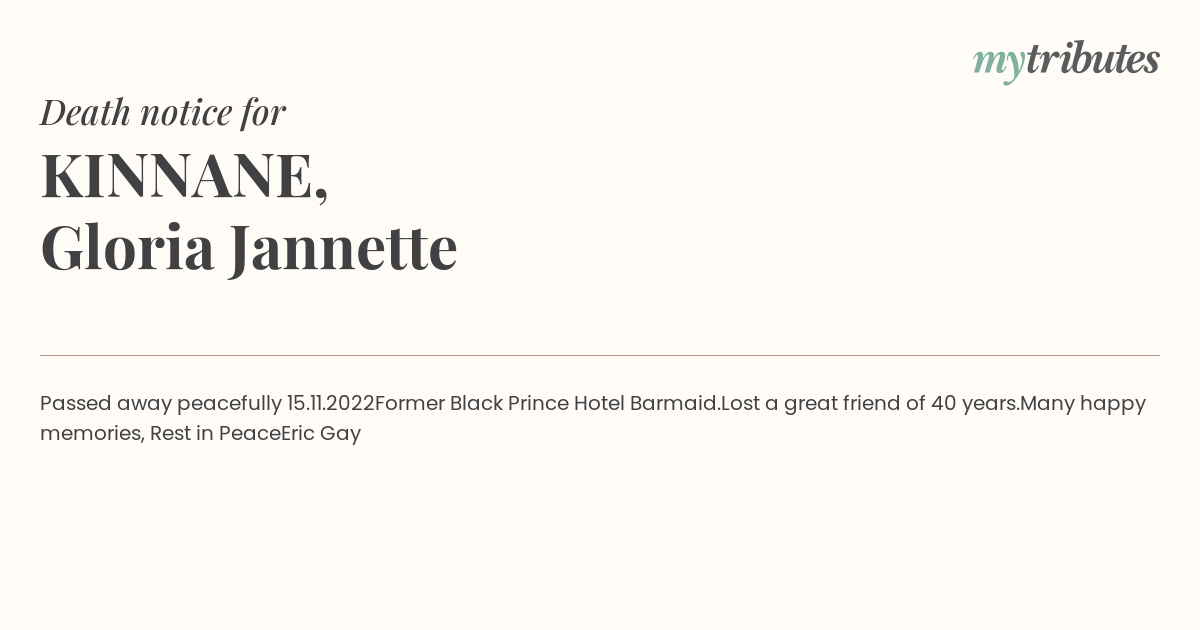The width and height of the screenshot is (1200, 630).
Task: Click the word "Gloria" in heading
Action: tap(127, 247)
